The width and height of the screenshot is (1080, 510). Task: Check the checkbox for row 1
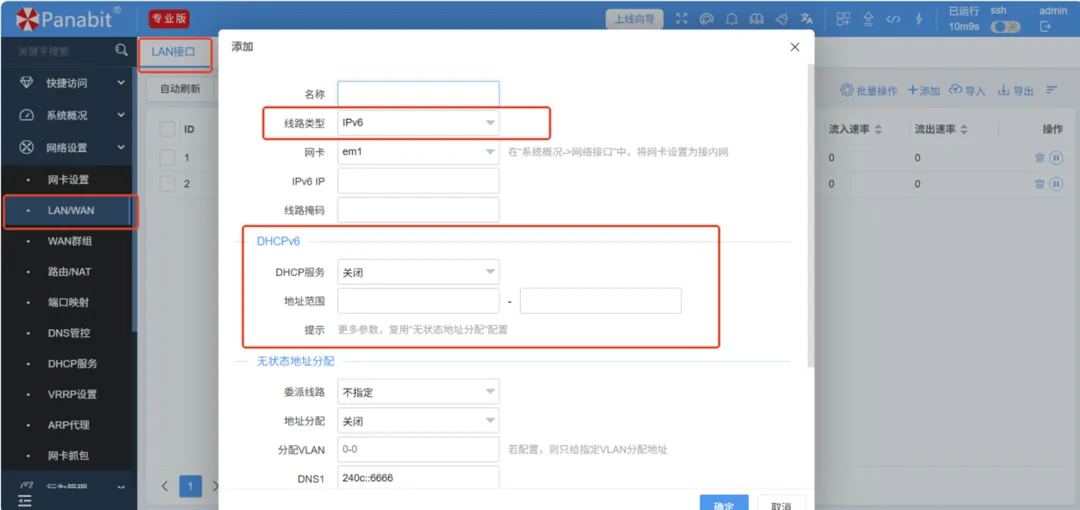[167, 157]
